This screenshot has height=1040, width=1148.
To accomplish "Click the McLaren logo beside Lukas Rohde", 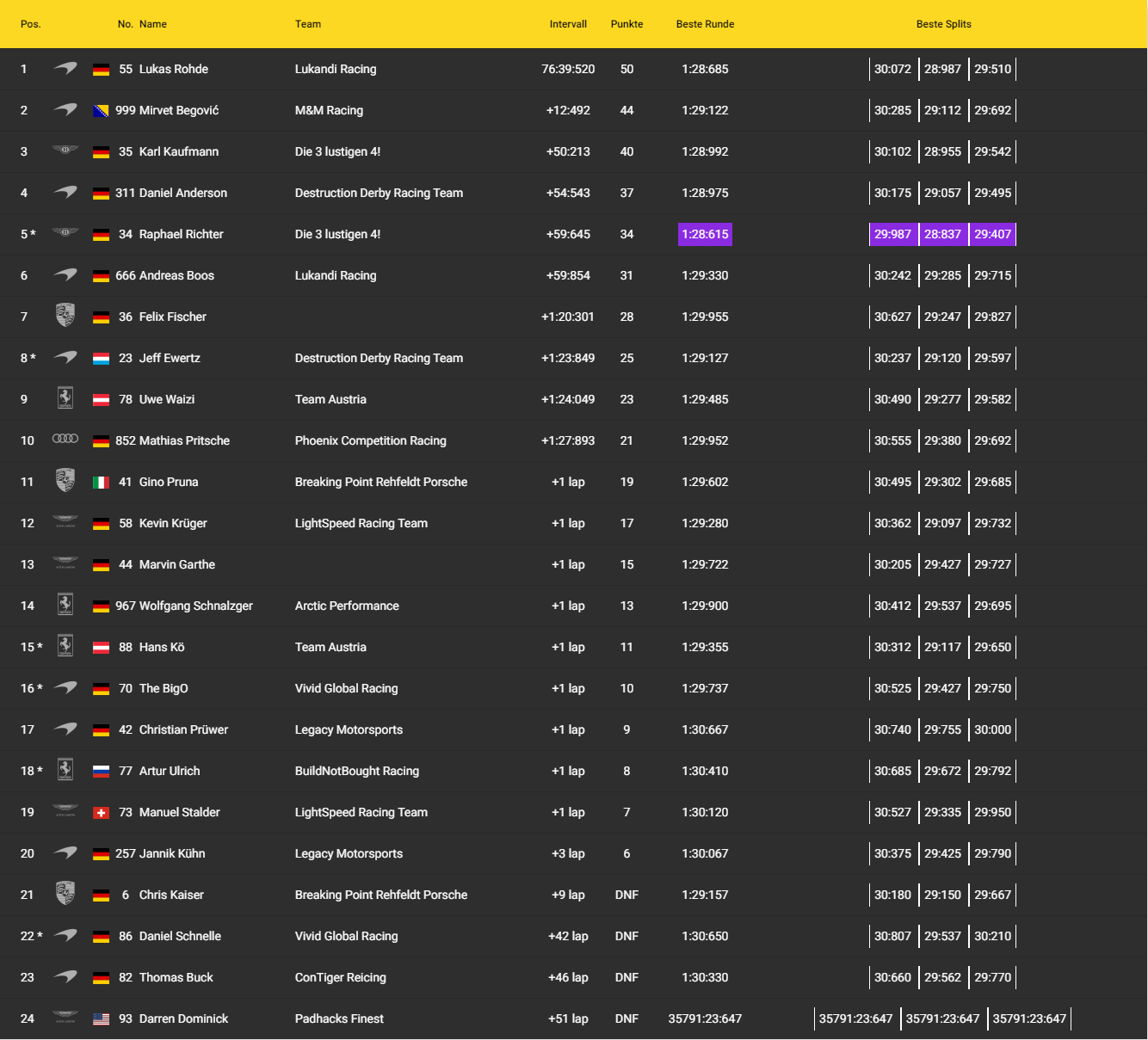I will click(65, 69).
